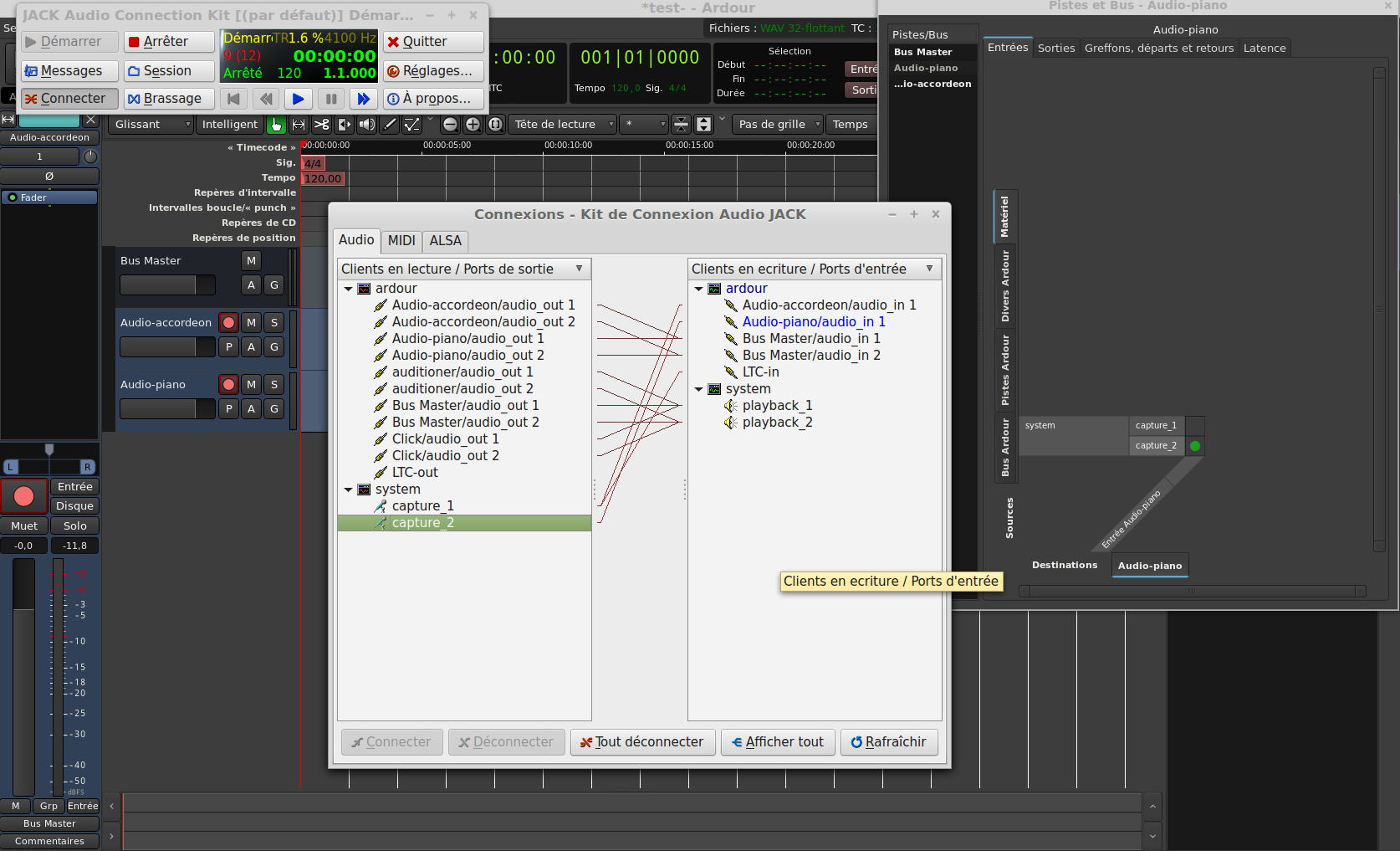Click the Zoom in (plus) icon
1400x851 pixels.
click(x=473, y=125)
